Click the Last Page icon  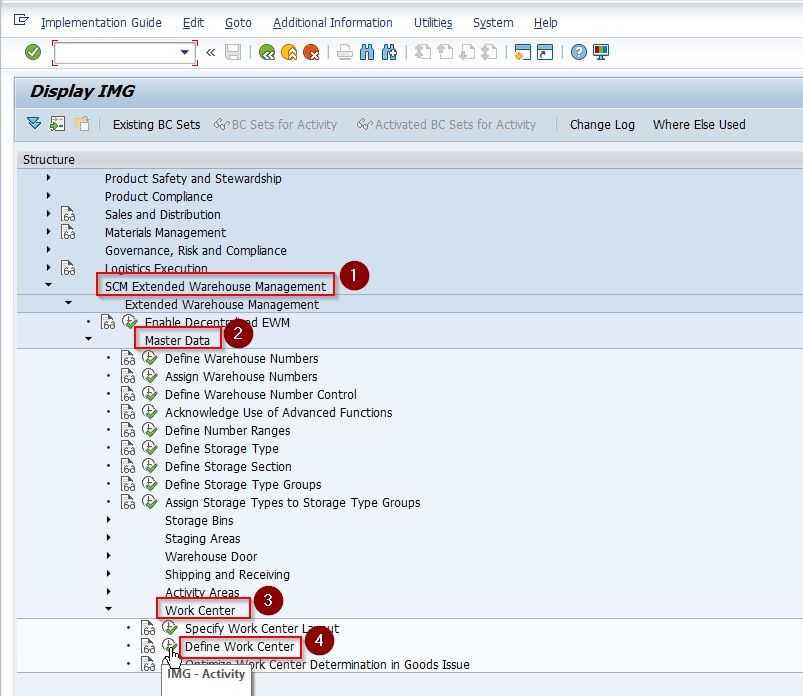490,52
